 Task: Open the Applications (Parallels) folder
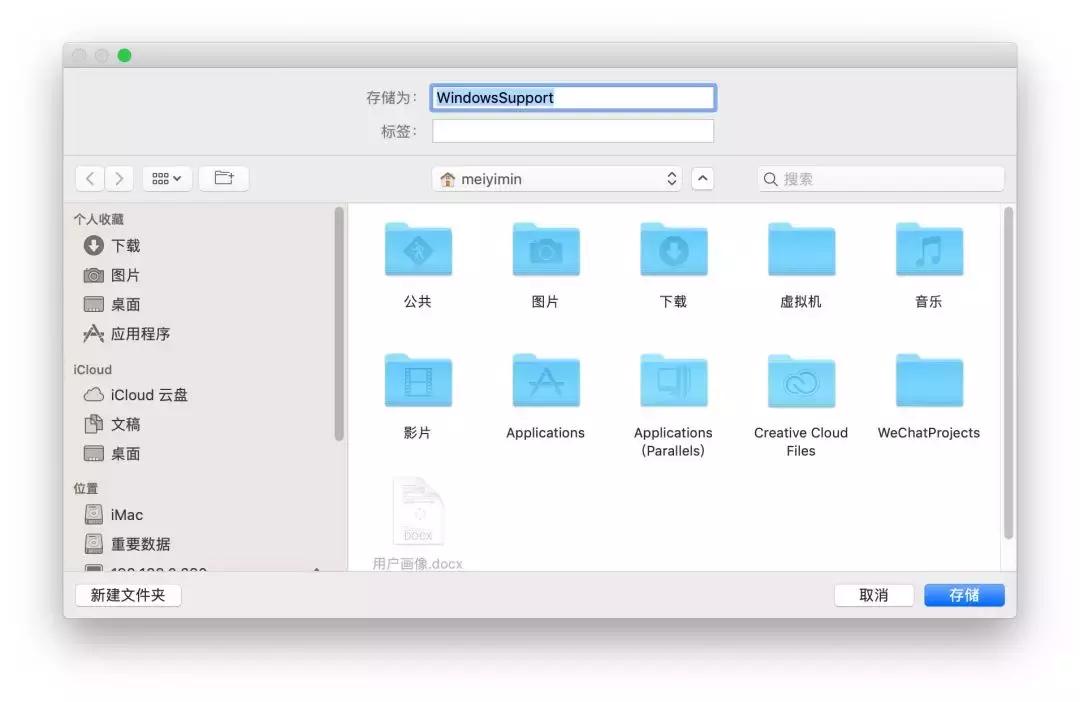point(673,382)
